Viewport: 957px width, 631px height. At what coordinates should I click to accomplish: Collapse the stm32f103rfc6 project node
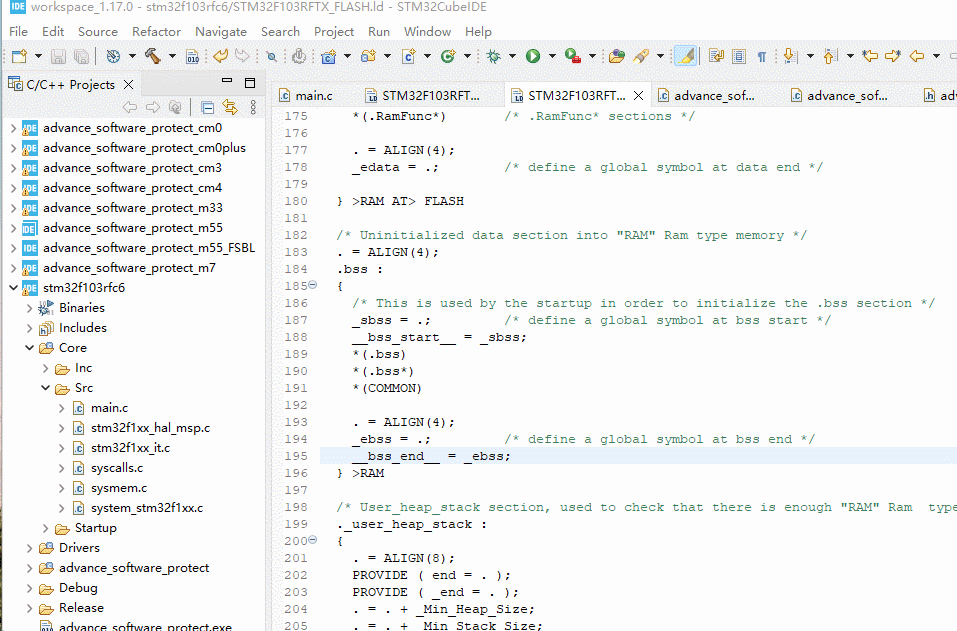point(13,287)
